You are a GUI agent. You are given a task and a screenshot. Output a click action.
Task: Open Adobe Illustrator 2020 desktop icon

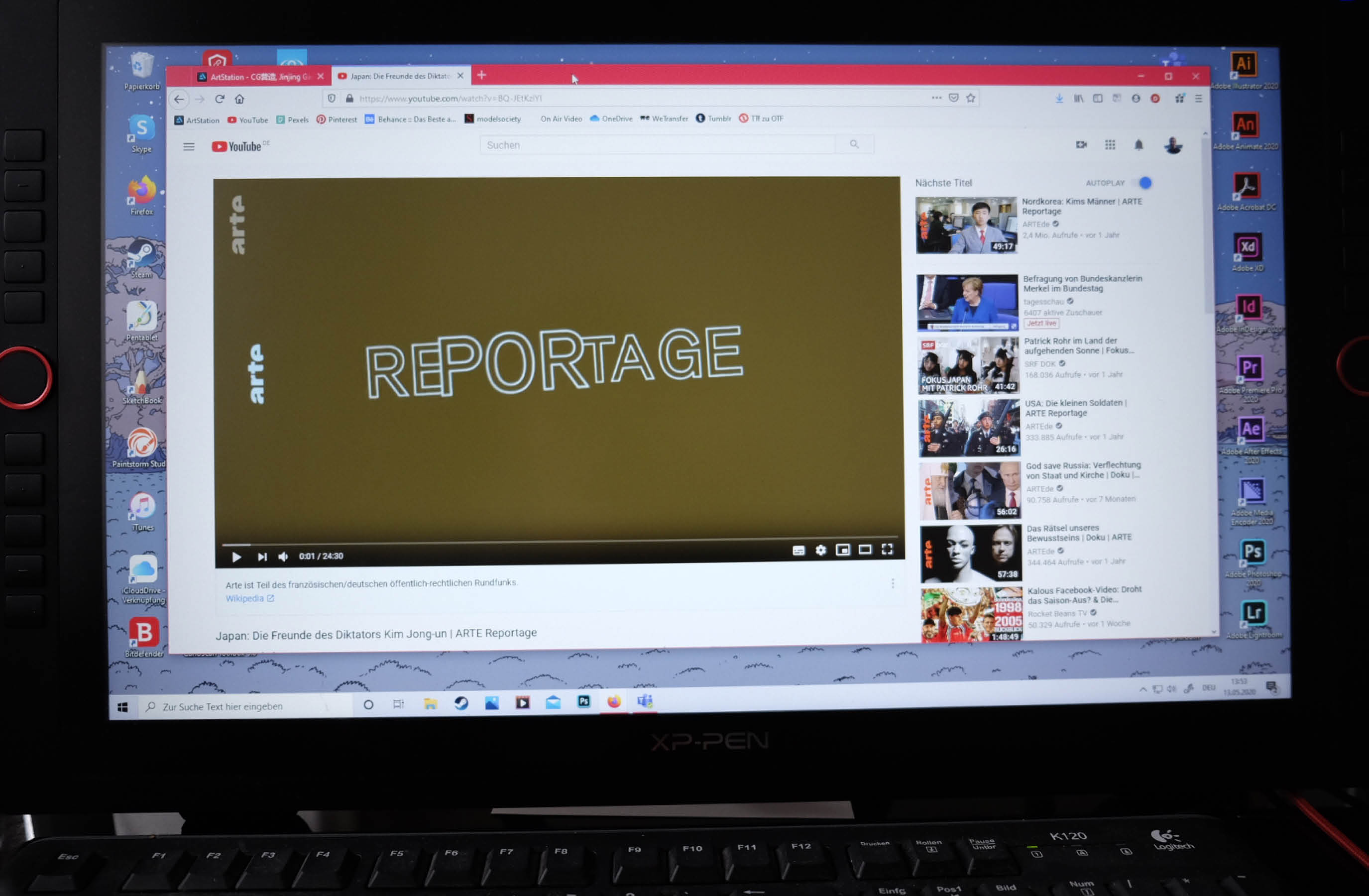click(x=1243, y=69)
